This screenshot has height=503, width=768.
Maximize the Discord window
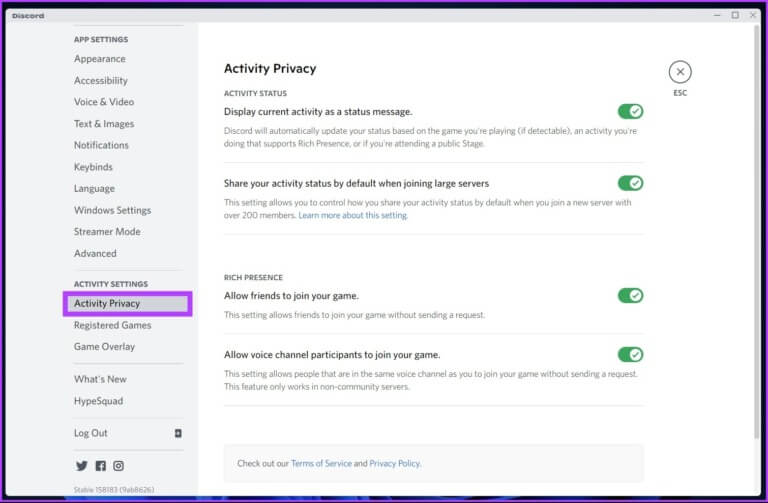click(735, 15)
